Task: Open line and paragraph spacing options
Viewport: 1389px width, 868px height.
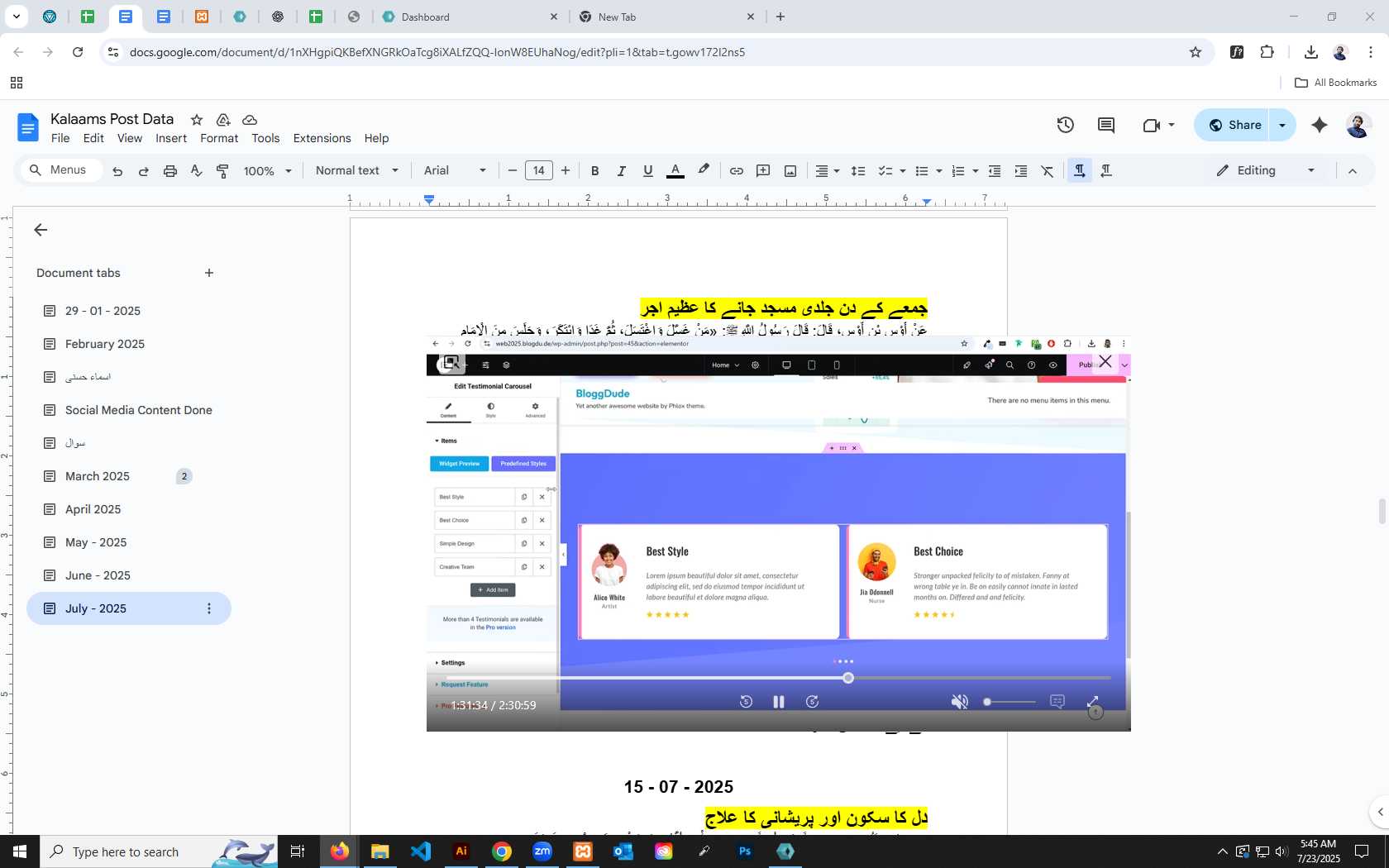Action: pos(858,171)
